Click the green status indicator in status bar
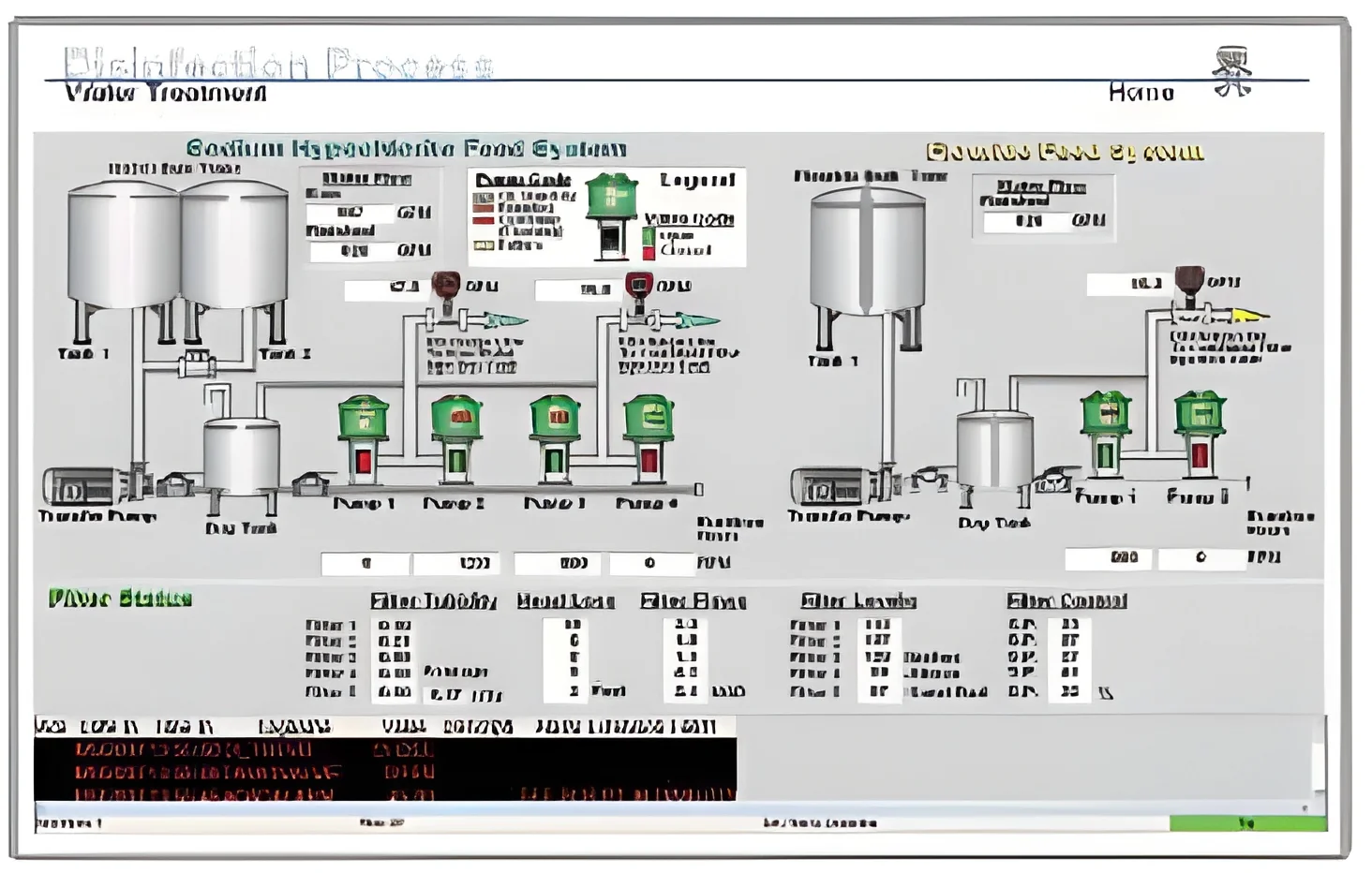The height and width of the screenshot is (873, 1372). pos(1248,823)
